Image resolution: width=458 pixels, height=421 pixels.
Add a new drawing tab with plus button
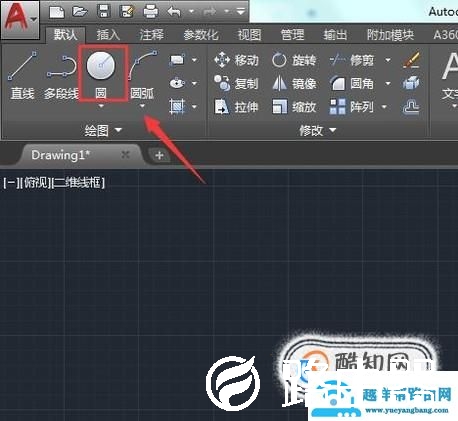click(x=159, y=155)
